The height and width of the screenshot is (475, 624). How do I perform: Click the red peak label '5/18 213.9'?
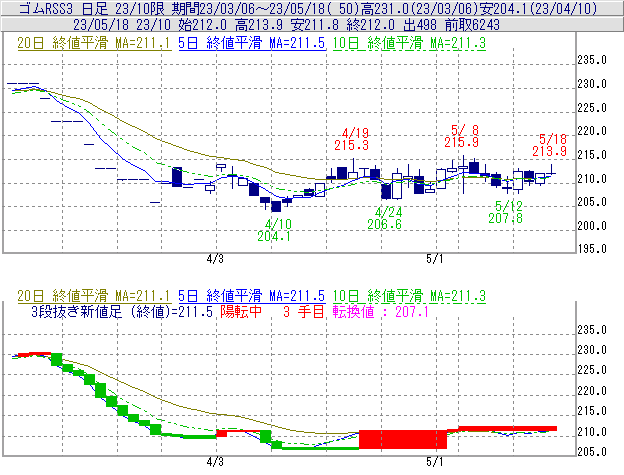550,145
